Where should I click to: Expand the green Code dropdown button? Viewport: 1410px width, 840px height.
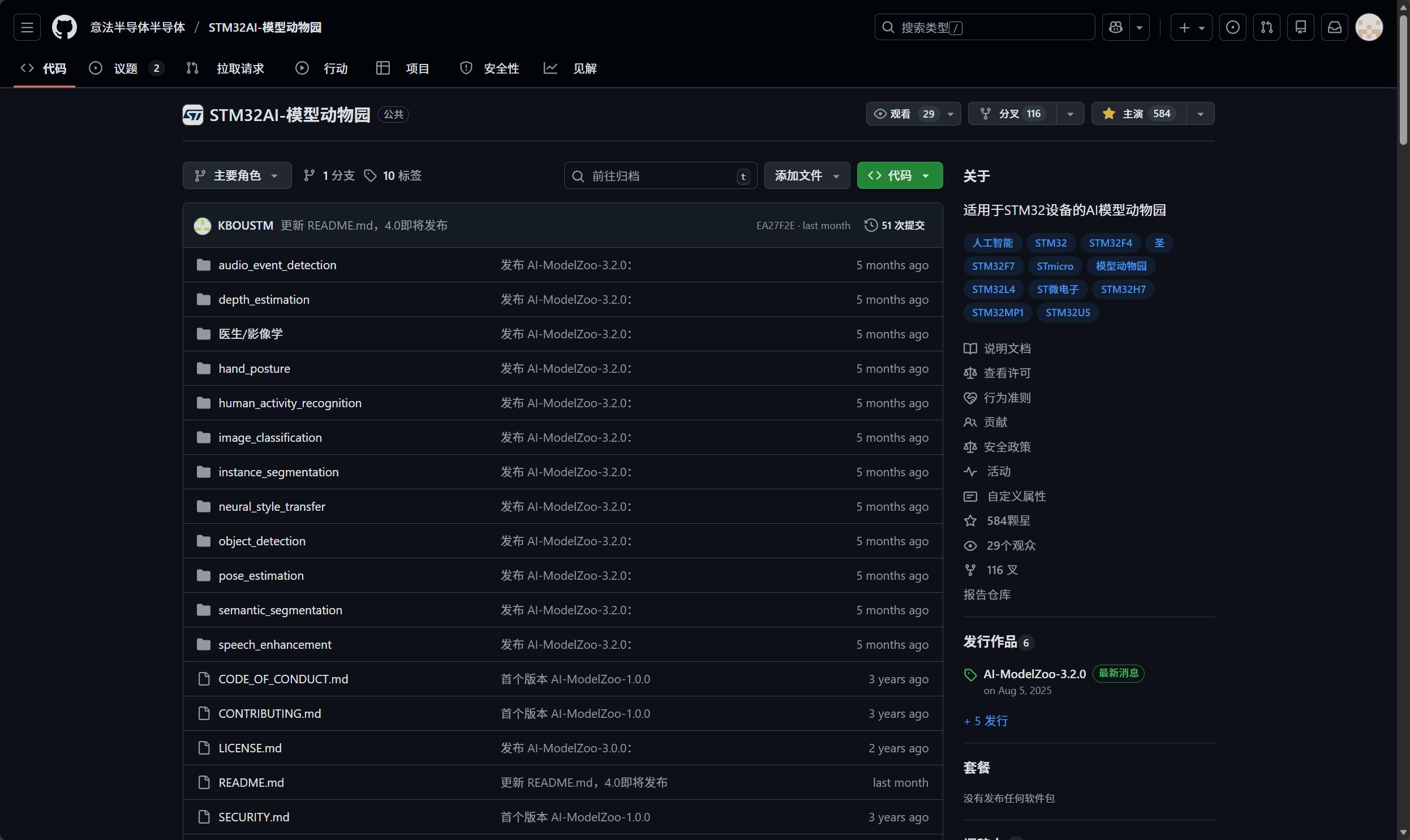click(x=899, y=175)
